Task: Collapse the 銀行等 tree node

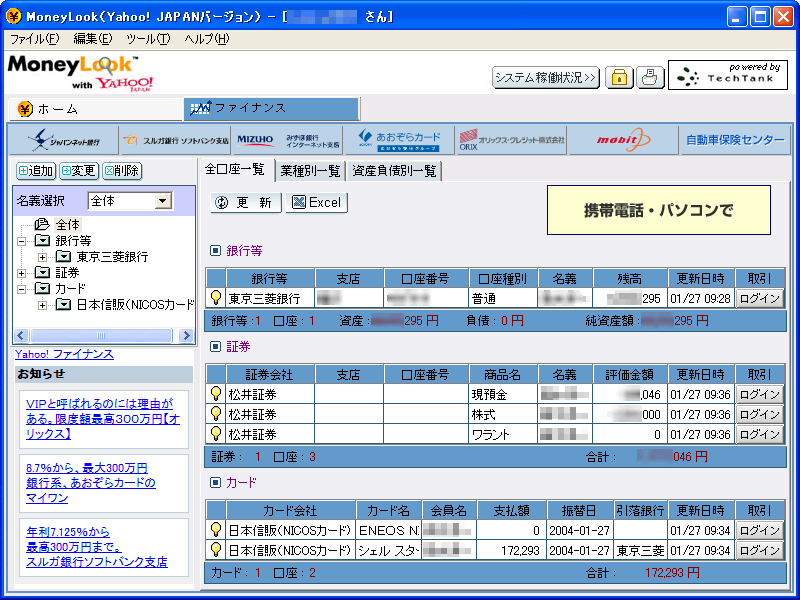Action: tap(21, 241)
